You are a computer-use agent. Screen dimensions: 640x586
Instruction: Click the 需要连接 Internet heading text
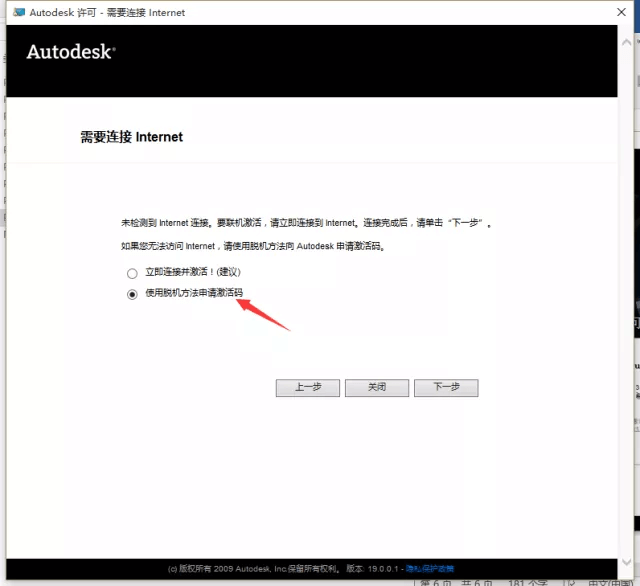131,137
